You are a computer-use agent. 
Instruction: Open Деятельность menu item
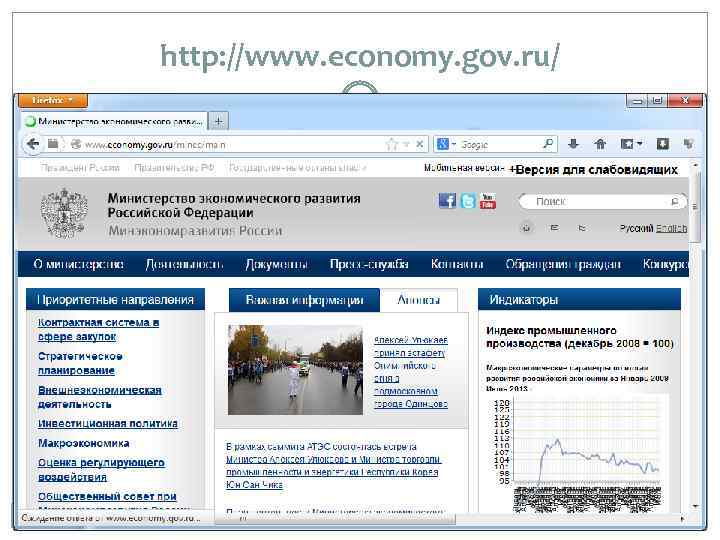coord(184,264)
